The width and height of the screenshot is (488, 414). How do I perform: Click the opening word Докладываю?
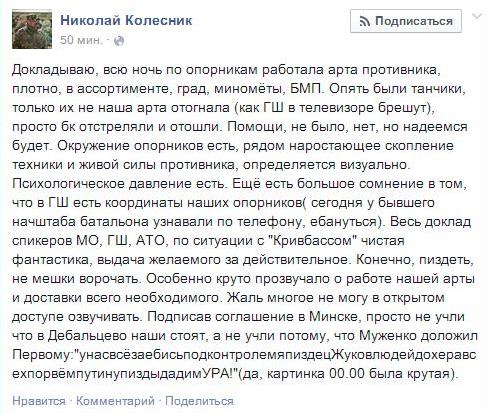54,70
